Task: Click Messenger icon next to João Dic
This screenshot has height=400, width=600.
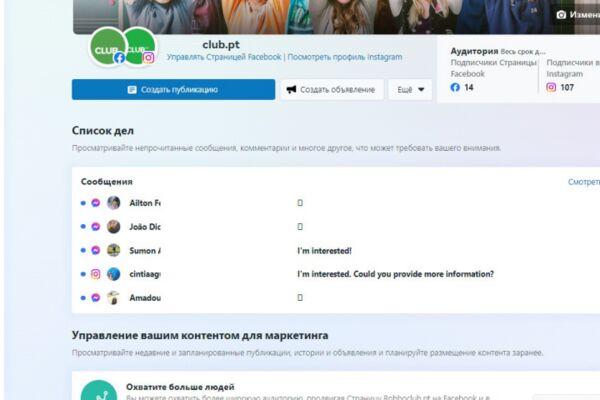Action: (x=96, y=227)
